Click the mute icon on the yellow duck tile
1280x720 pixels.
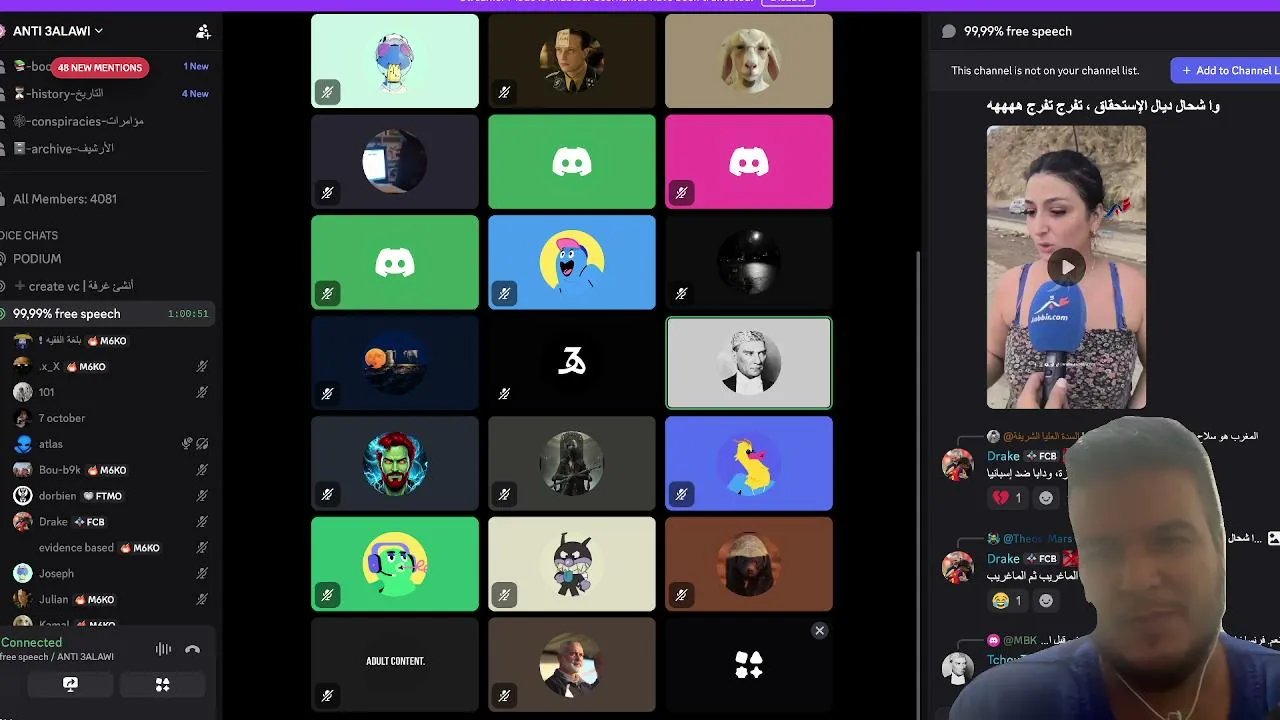tap(681, 495)
